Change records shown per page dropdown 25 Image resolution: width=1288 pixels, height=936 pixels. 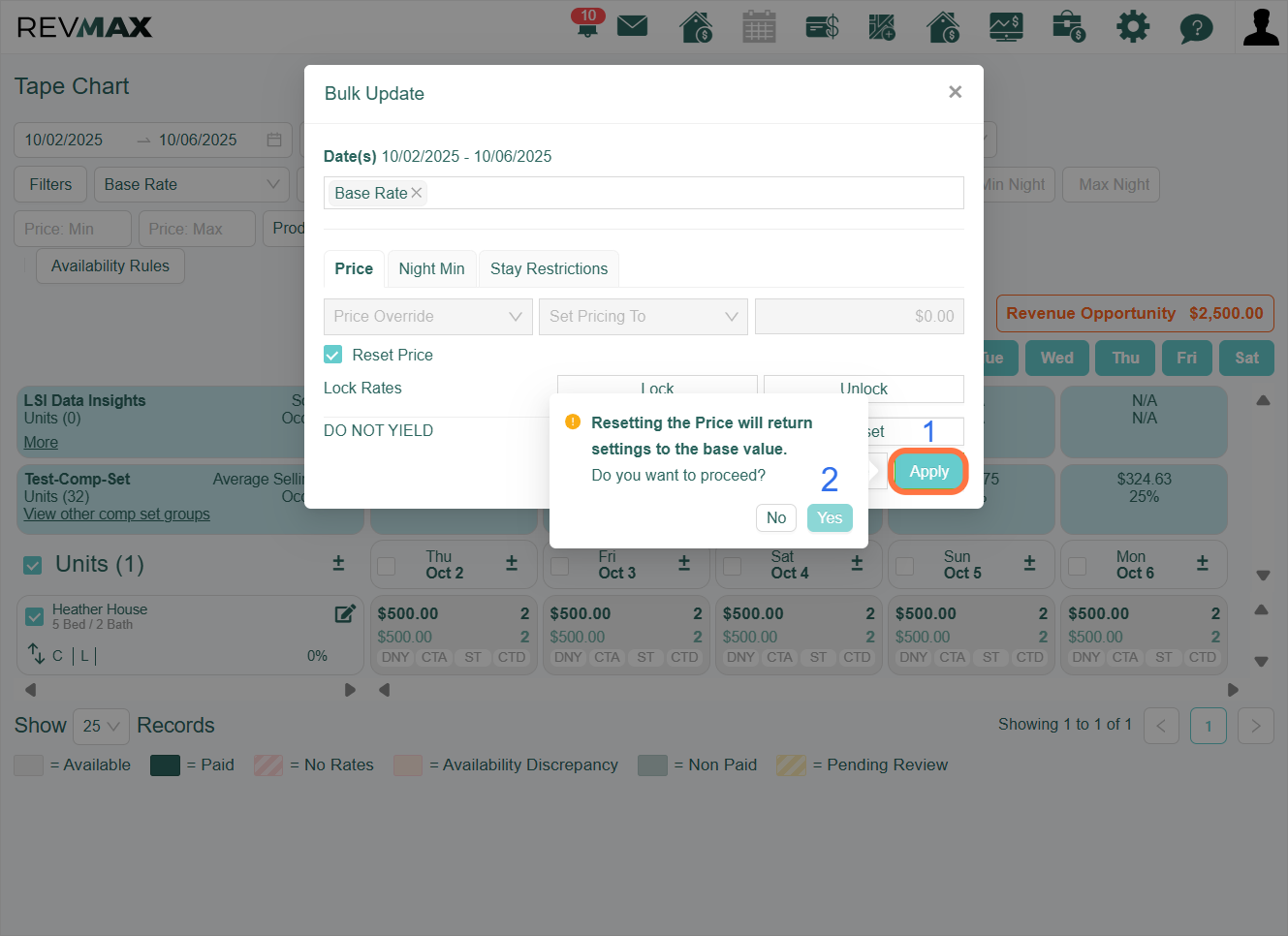[x=101, y=726]
